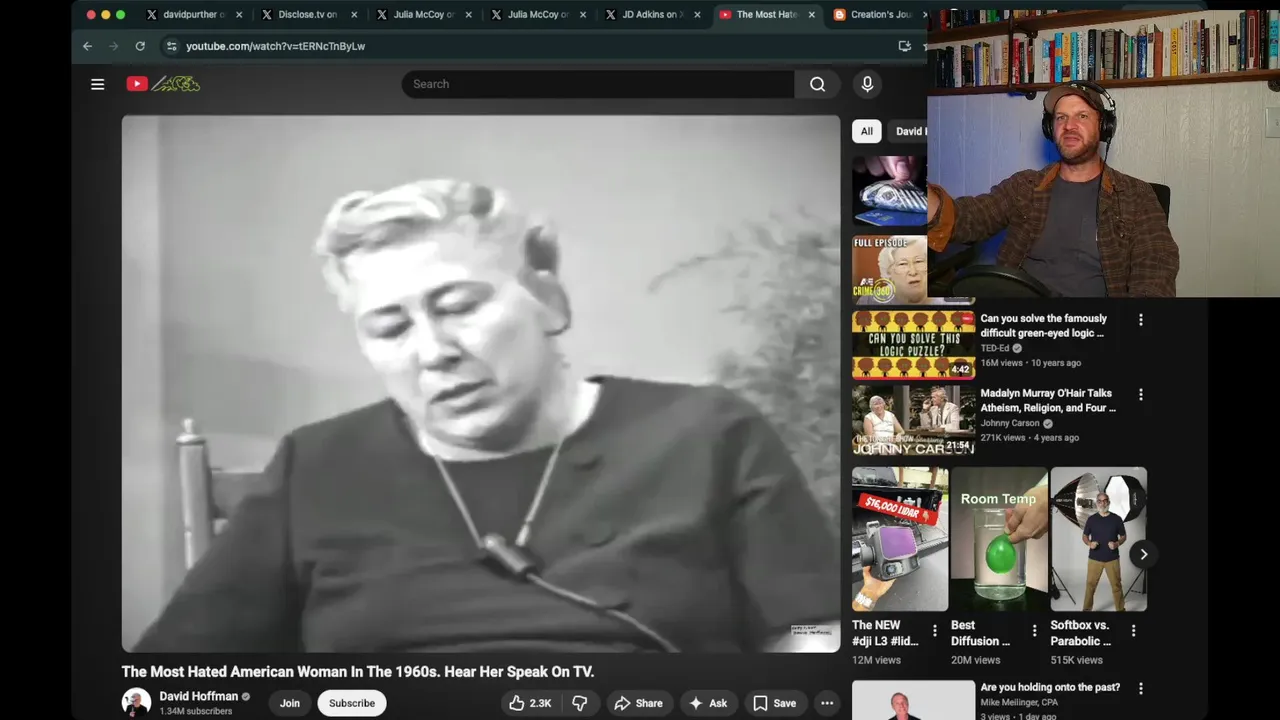Close the Disclose.tv tab
This screenshot has height=720, width=1280.
[x=354, y=15]
